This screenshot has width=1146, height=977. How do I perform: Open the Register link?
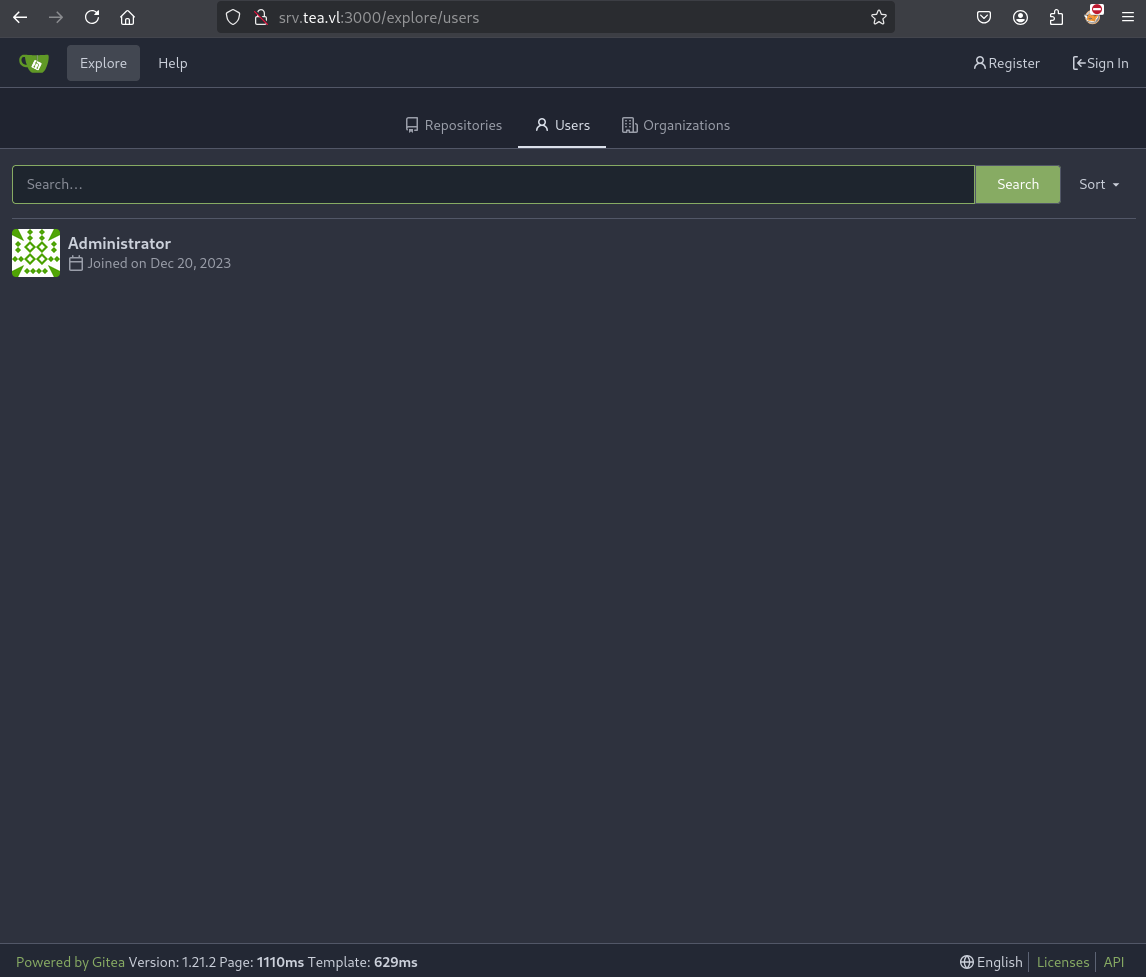pos(1006,63)
